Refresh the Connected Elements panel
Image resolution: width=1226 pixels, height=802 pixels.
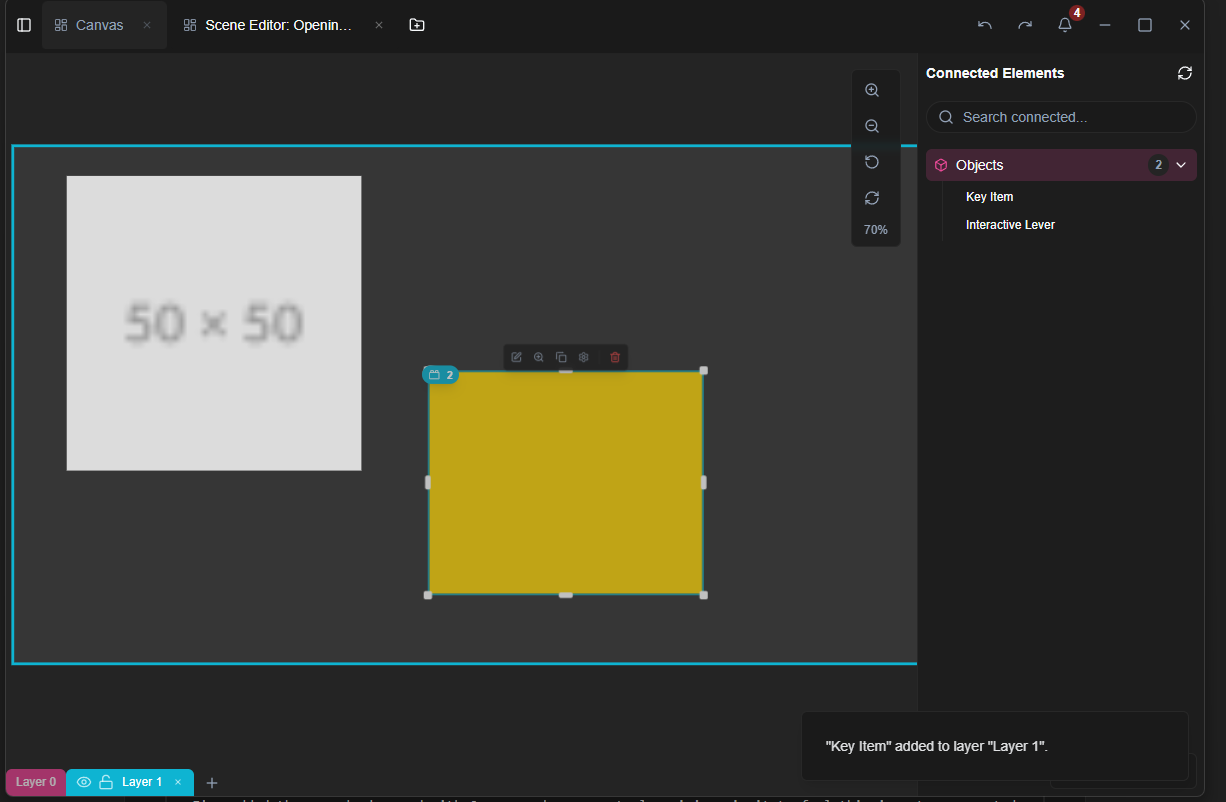tap(1185, 73)
